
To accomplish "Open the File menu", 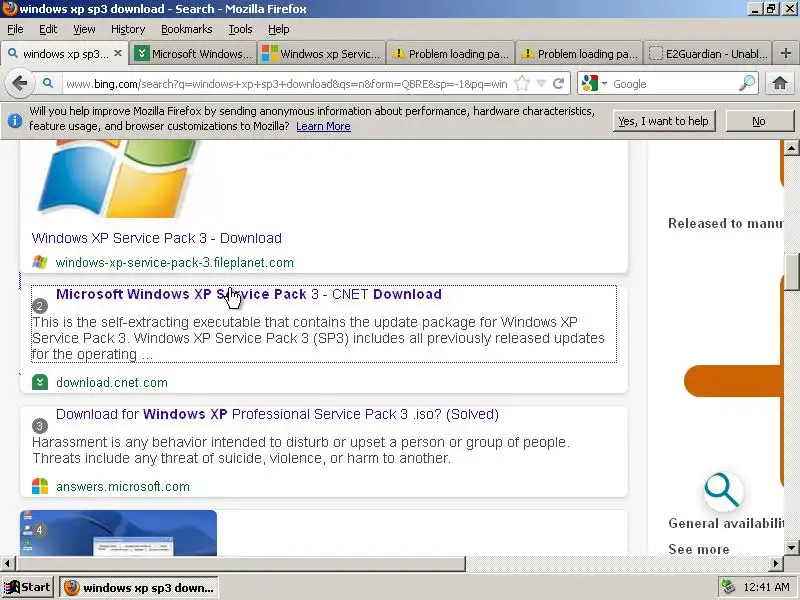I will point(15,30).
